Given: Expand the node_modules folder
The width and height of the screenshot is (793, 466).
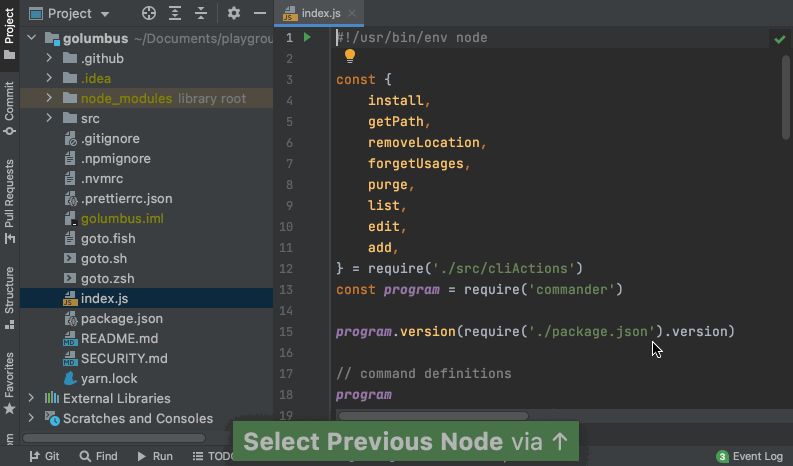Looking at the screenshot, I should [50, 99].
